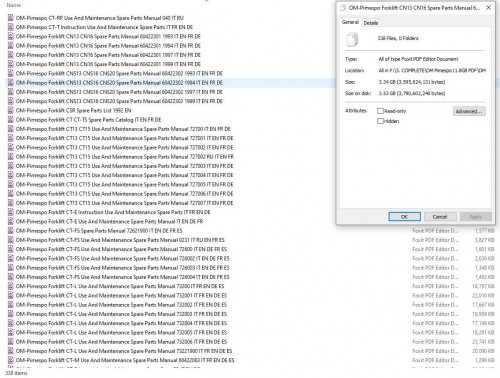Select CT13 CT15 Manual 727002 IT EN FR DE
500x378 pixels.
(124, 148)
